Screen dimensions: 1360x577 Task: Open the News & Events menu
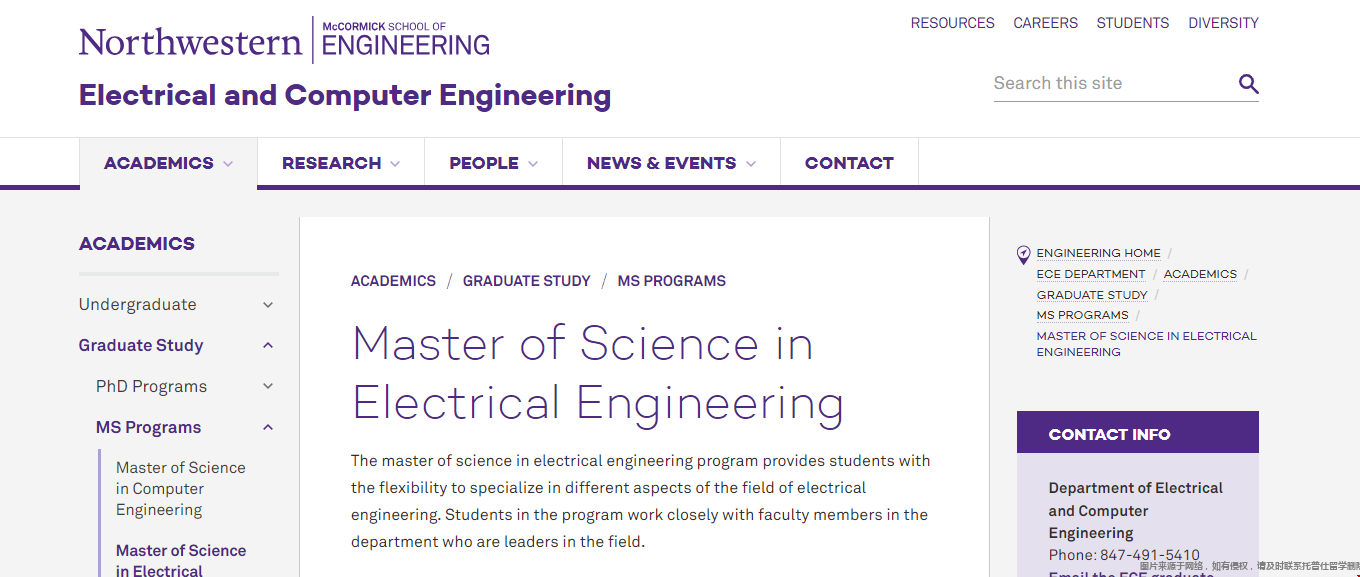[671, 163]
